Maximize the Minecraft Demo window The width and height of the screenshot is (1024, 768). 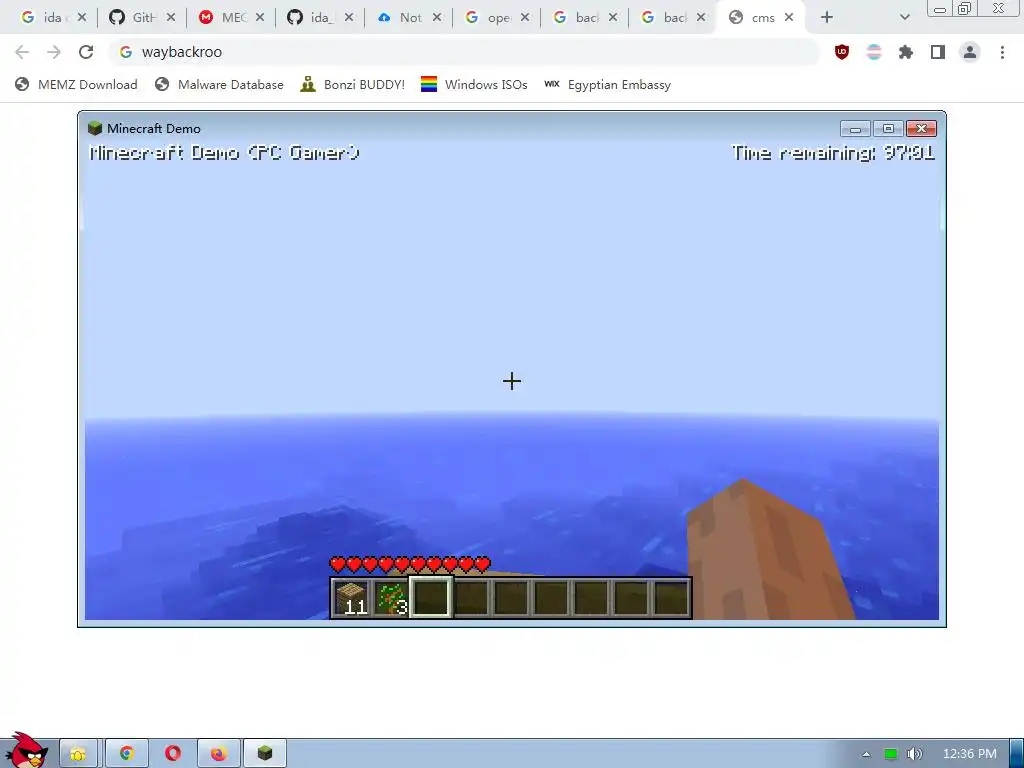point(888,129)
